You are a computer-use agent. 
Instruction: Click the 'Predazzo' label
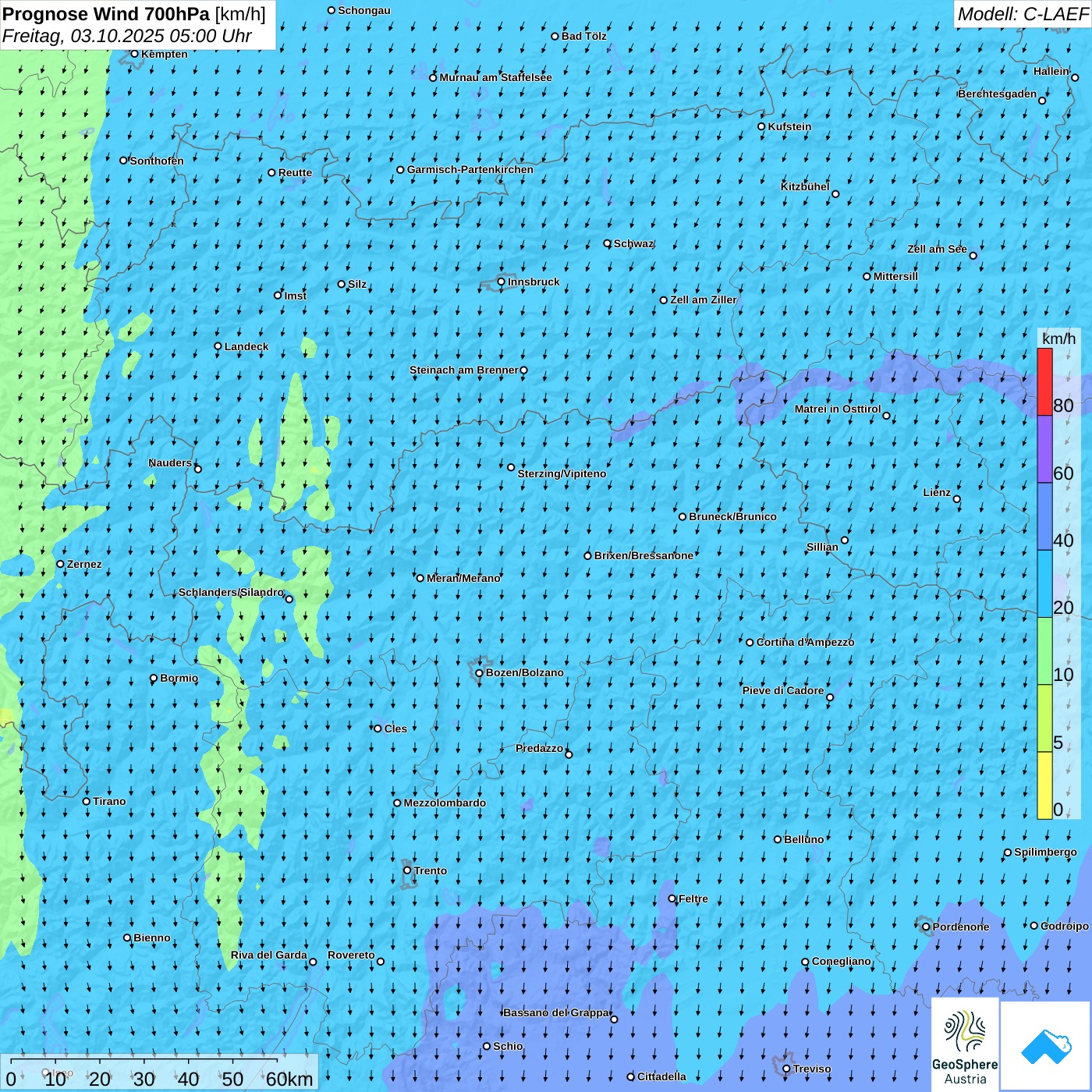(x=539, y=748)
